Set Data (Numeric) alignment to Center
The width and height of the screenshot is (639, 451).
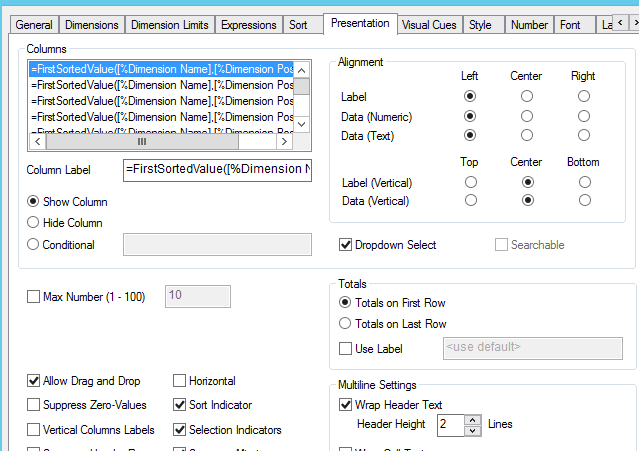coord(527,117)
